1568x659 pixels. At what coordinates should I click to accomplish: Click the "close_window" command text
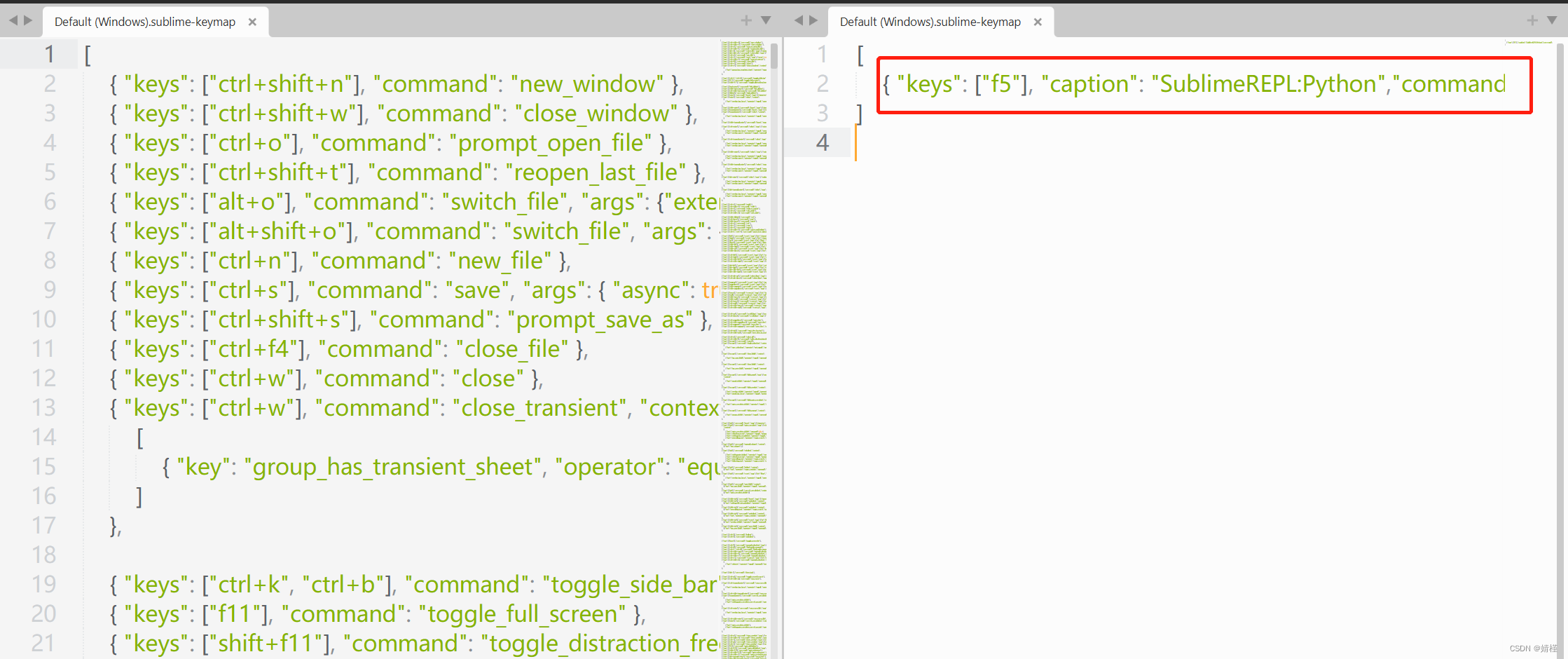coord(596,114)
